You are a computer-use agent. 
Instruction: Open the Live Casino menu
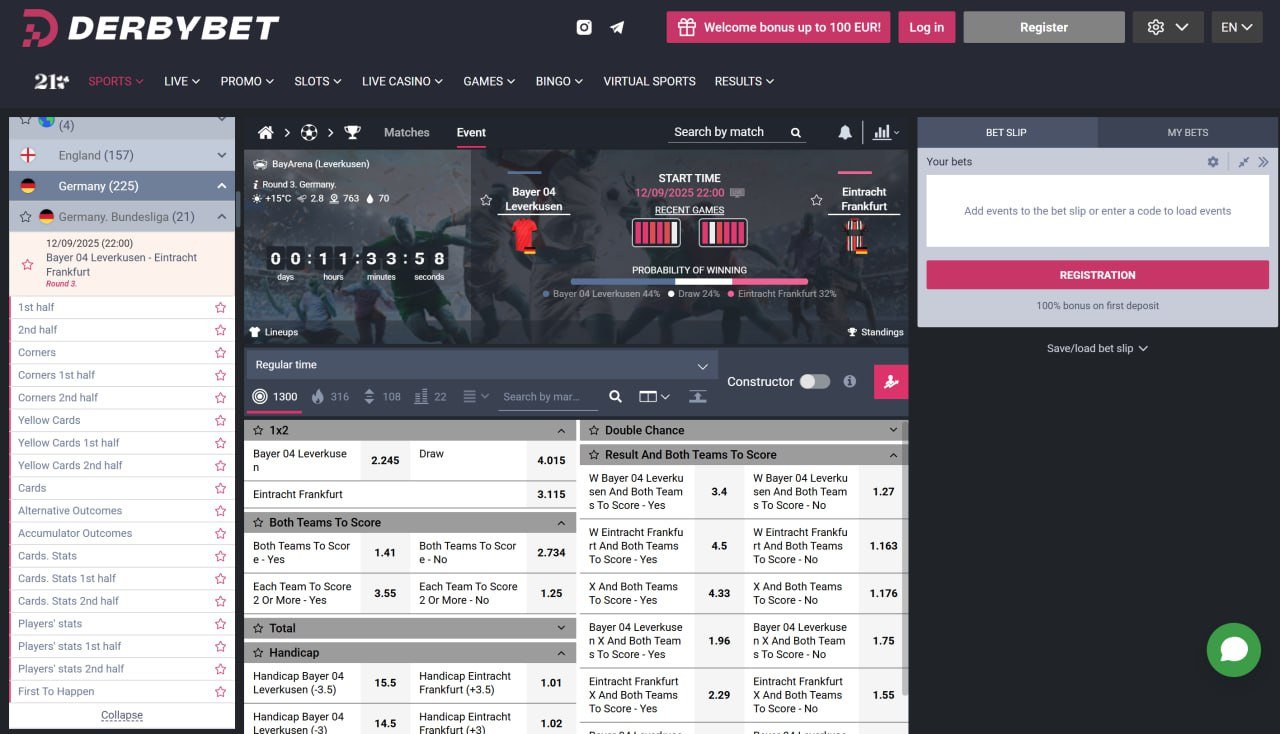coord(403,81)
